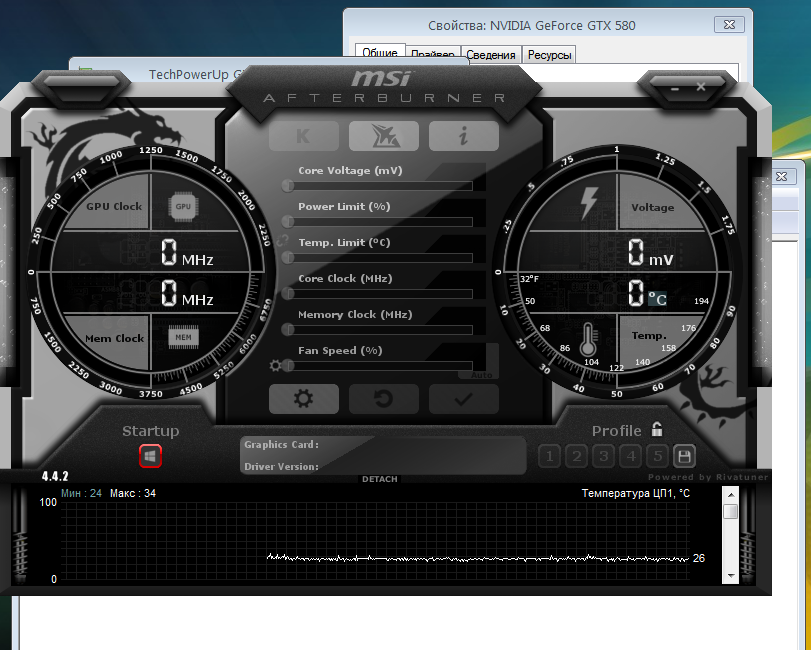Viewport: 811px width, 650px height.
Task: Click the 4.4.2 version number
Action: point(55,476)
